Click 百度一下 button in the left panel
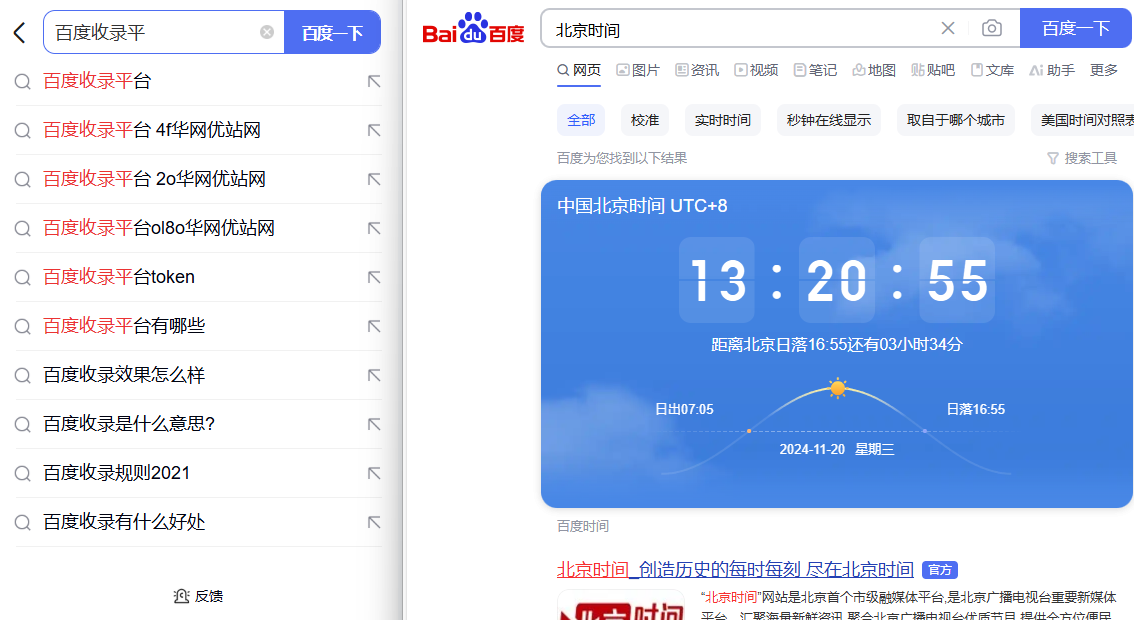 point(332,33)
